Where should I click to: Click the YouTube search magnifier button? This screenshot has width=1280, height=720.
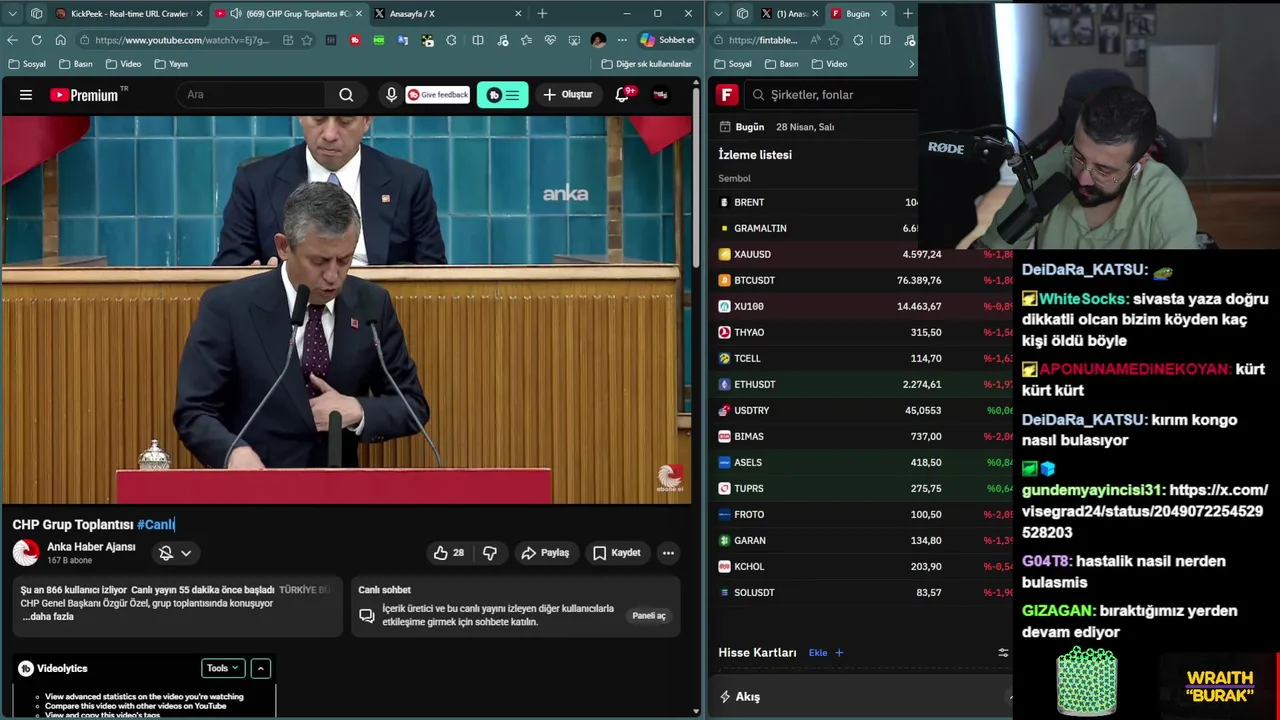coord(346,95)
